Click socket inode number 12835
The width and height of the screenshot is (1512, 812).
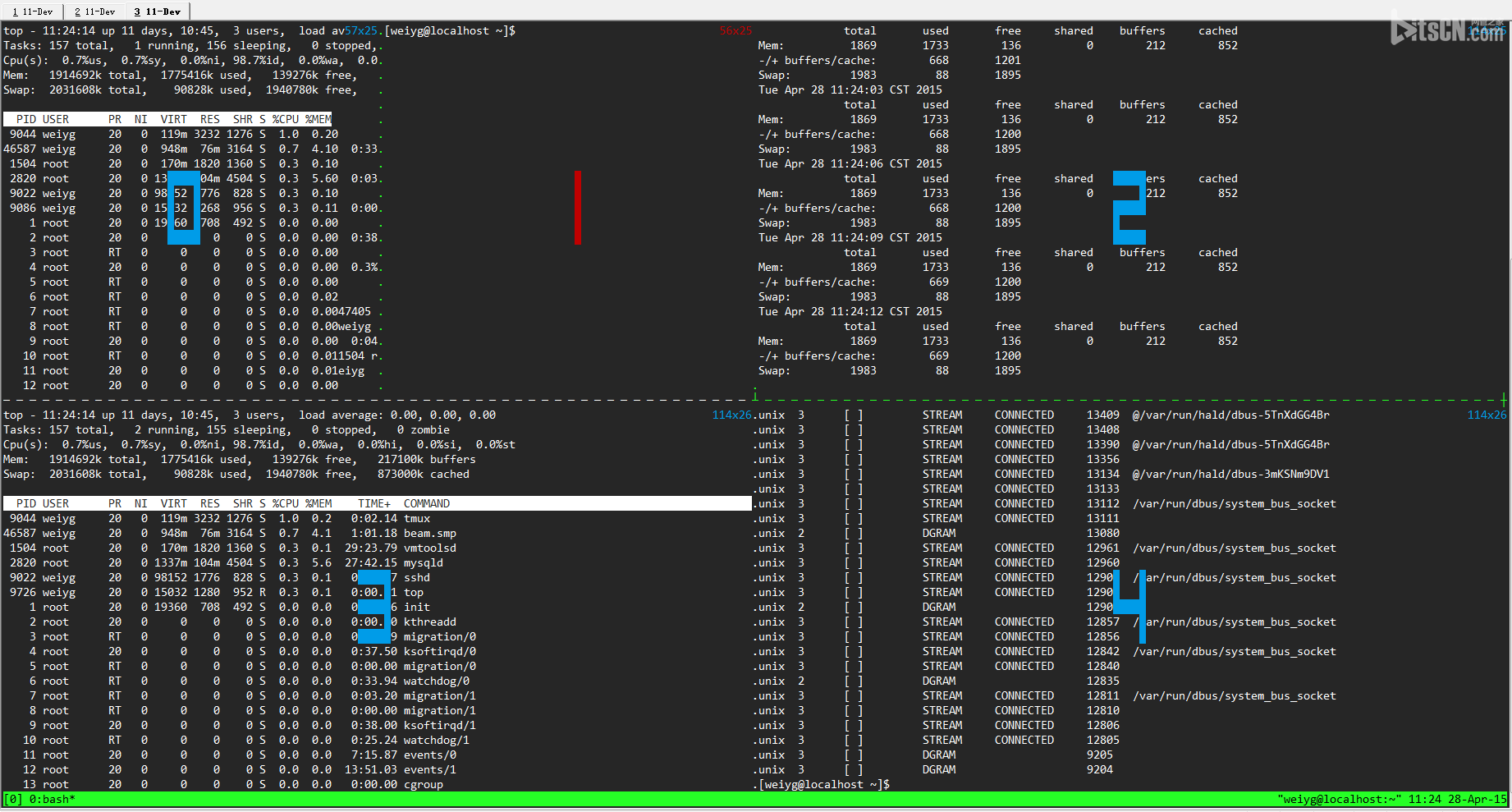coord(1103,681)
